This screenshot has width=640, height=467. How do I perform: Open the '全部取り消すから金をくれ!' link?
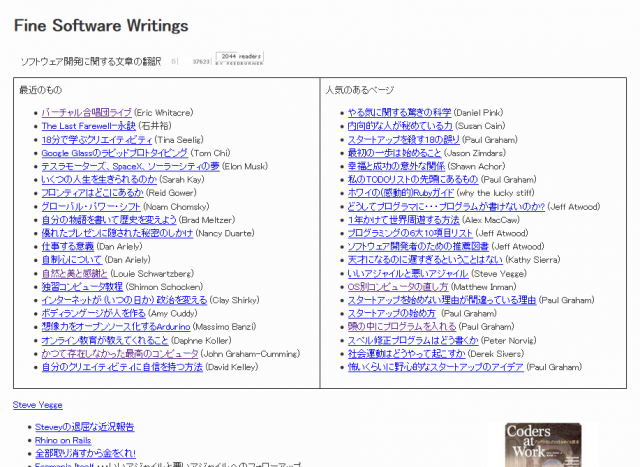85,454
